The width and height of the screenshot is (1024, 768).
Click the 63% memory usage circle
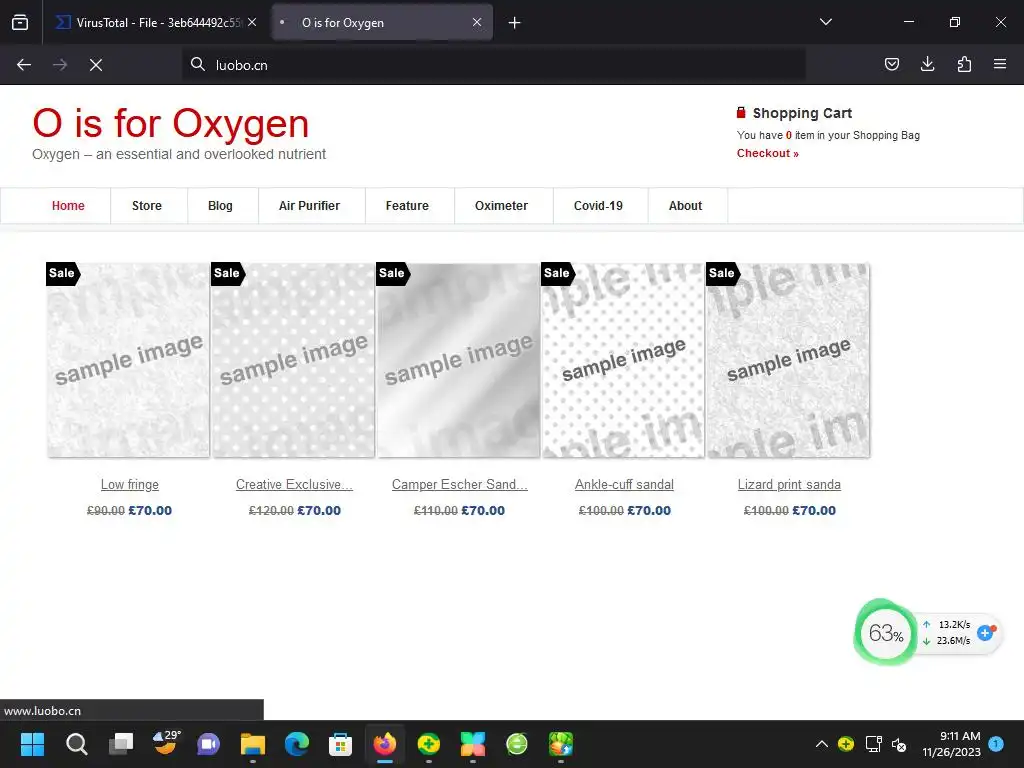pos(886,632)
